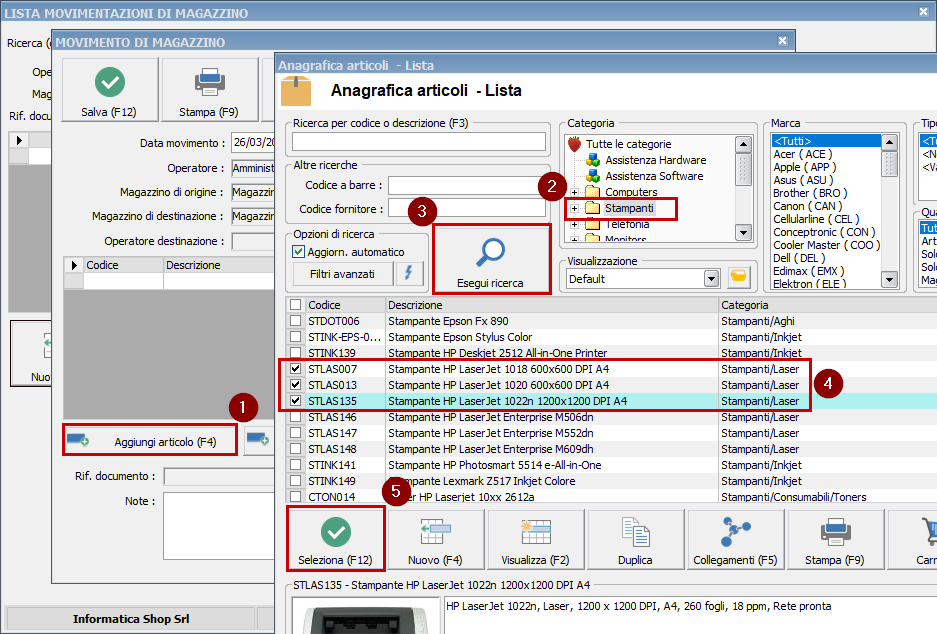Click the Duplica article button
The image size is (937, 634).
(635, 538)
